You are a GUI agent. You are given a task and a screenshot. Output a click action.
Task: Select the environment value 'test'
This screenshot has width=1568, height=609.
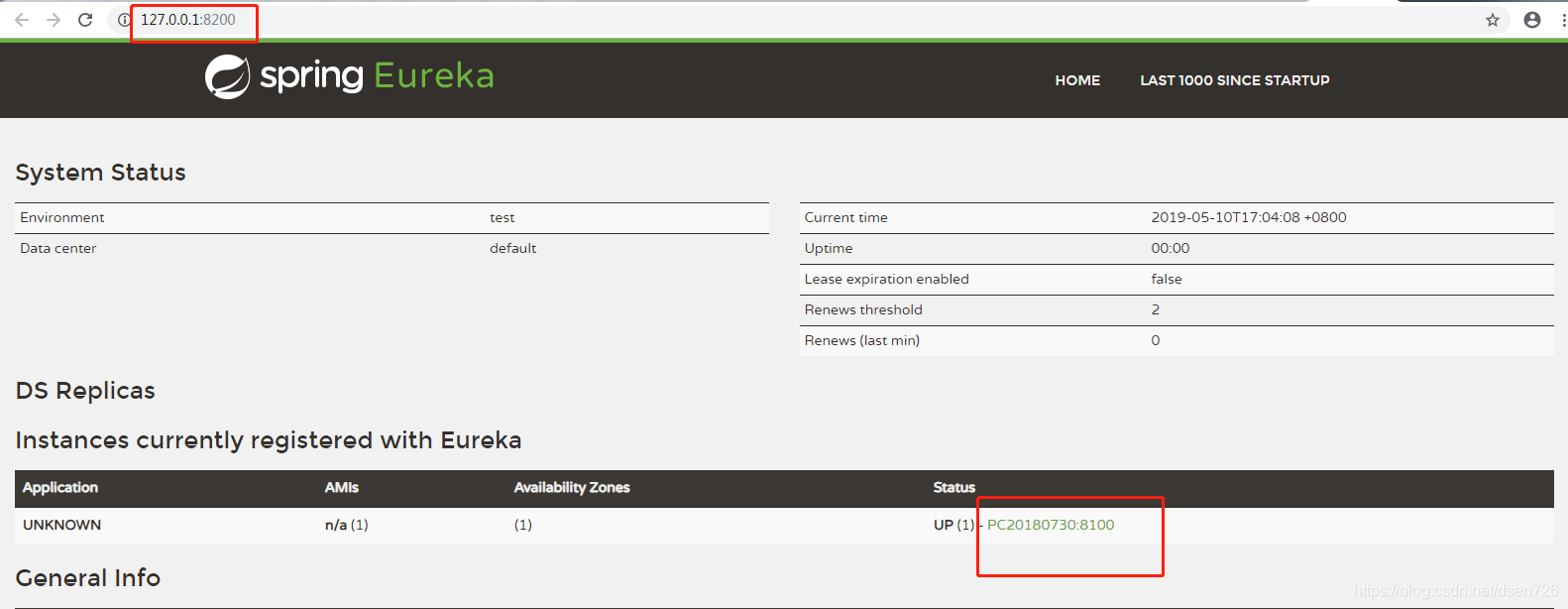point(503,217)
